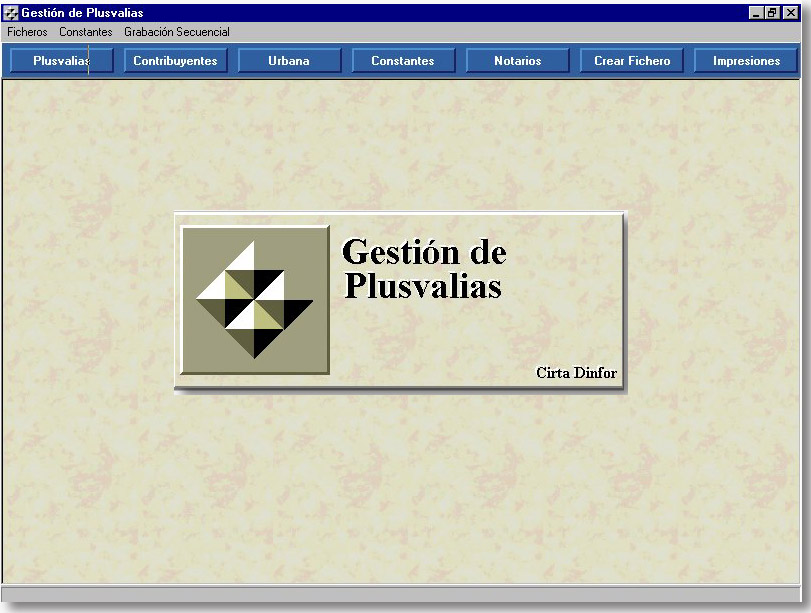Click the Constantes toolbar button
Screen dimensions: 811x613
pyautogui.click(x=403, y=61)
